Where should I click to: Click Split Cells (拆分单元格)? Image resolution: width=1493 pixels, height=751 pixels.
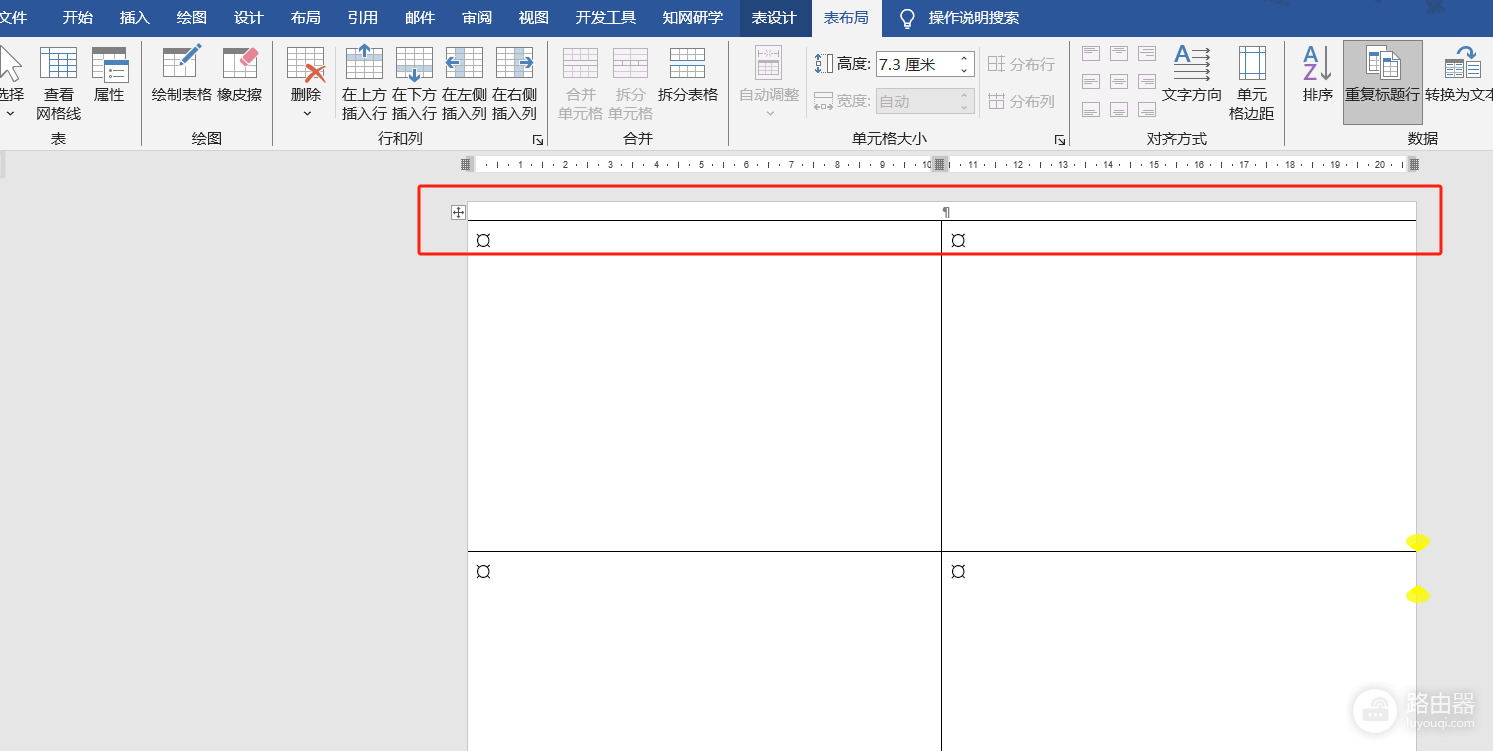(630, 83)
